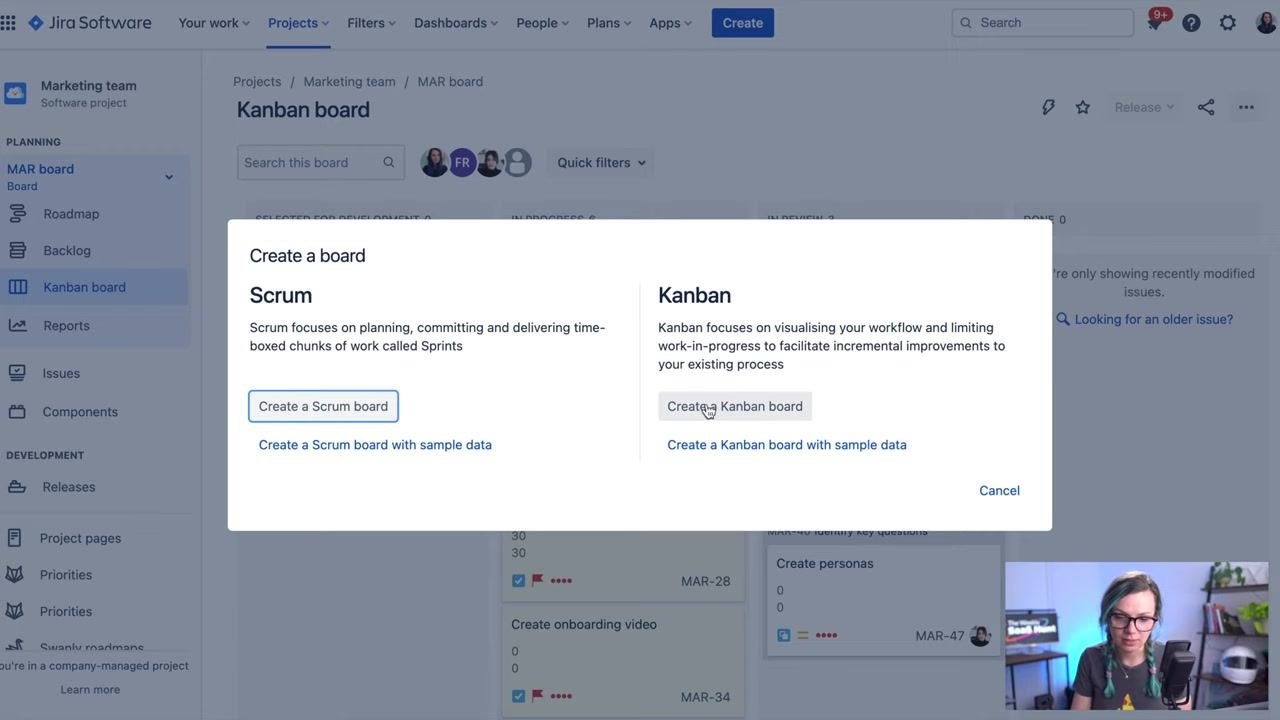Select the FR assignee avatar filter
The height and width of the screenshot is (720, 1280).
tap(462, 162)
